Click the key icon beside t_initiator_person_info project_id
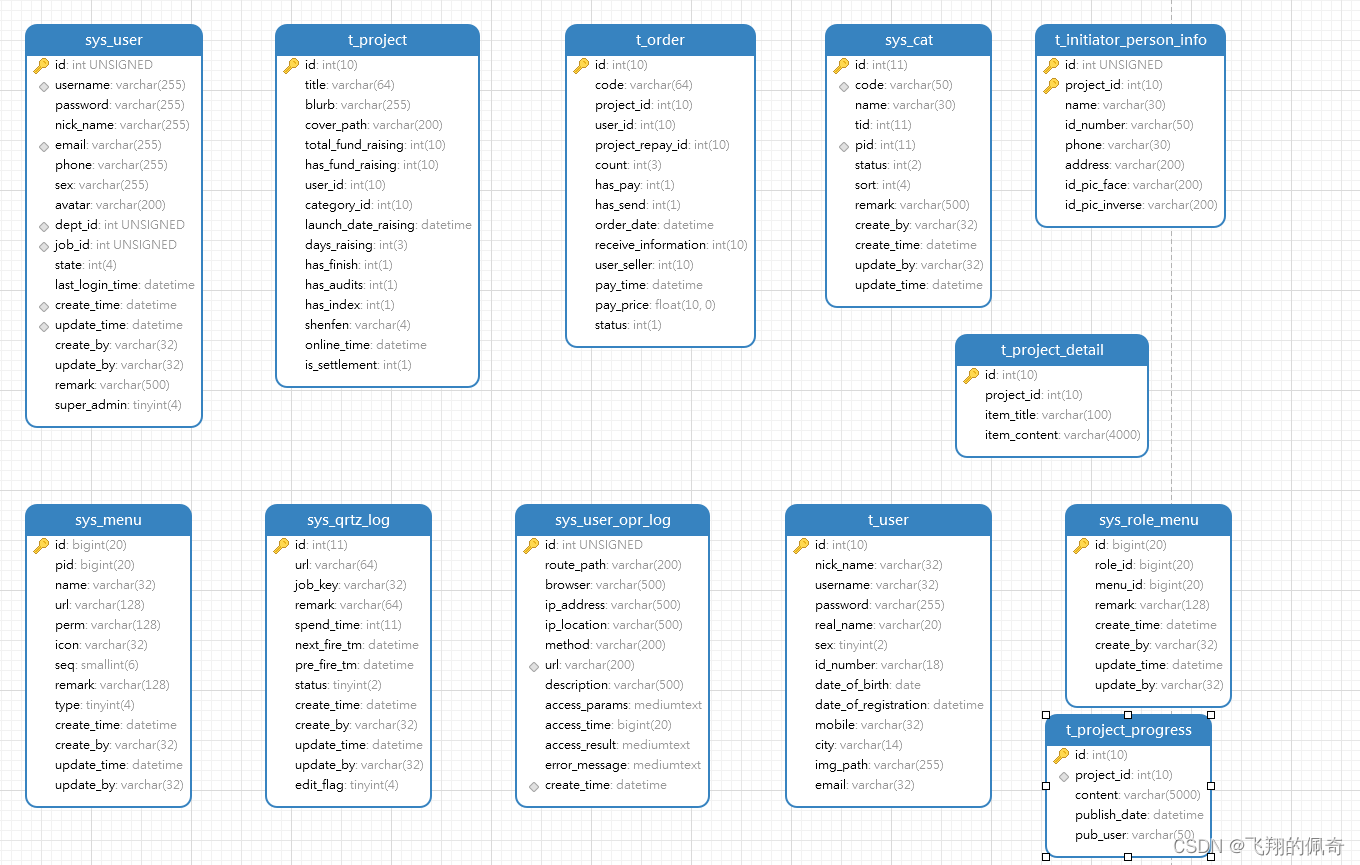 1051,85
